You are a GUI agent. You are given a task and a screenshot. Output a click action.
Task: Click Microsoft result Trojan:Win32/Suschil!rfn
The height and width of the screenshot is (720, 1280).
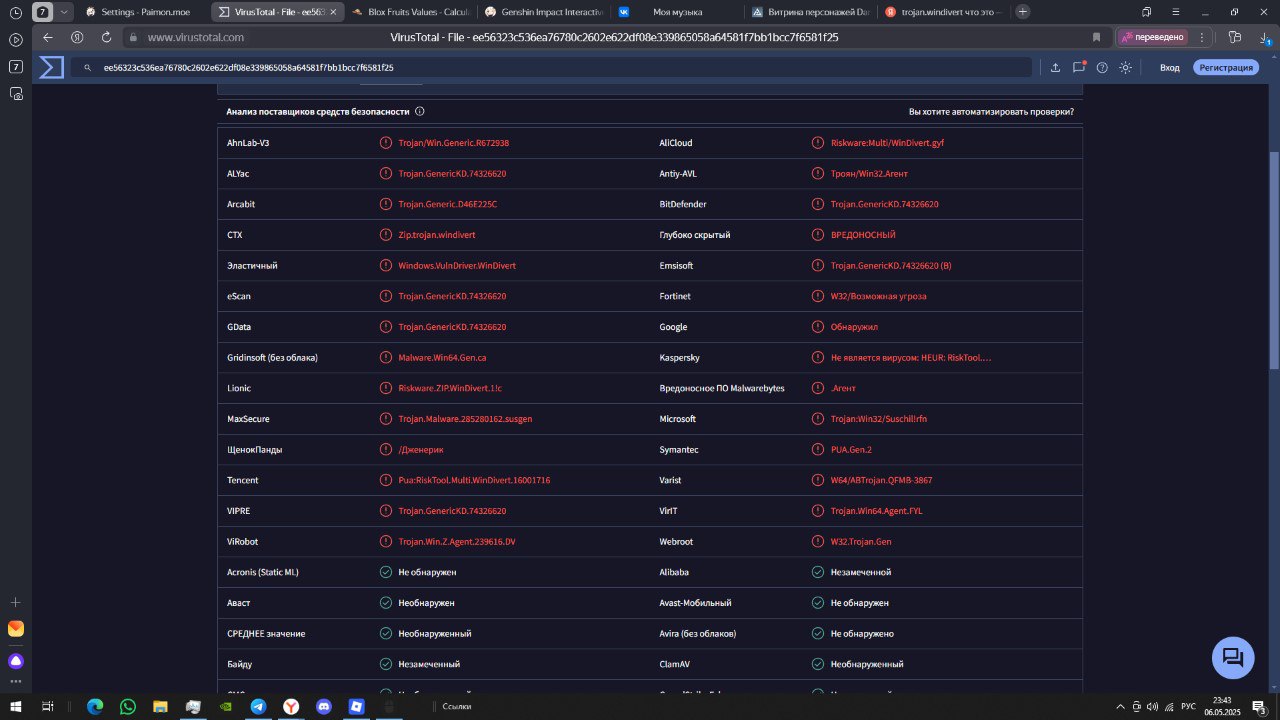click(879, 419)
